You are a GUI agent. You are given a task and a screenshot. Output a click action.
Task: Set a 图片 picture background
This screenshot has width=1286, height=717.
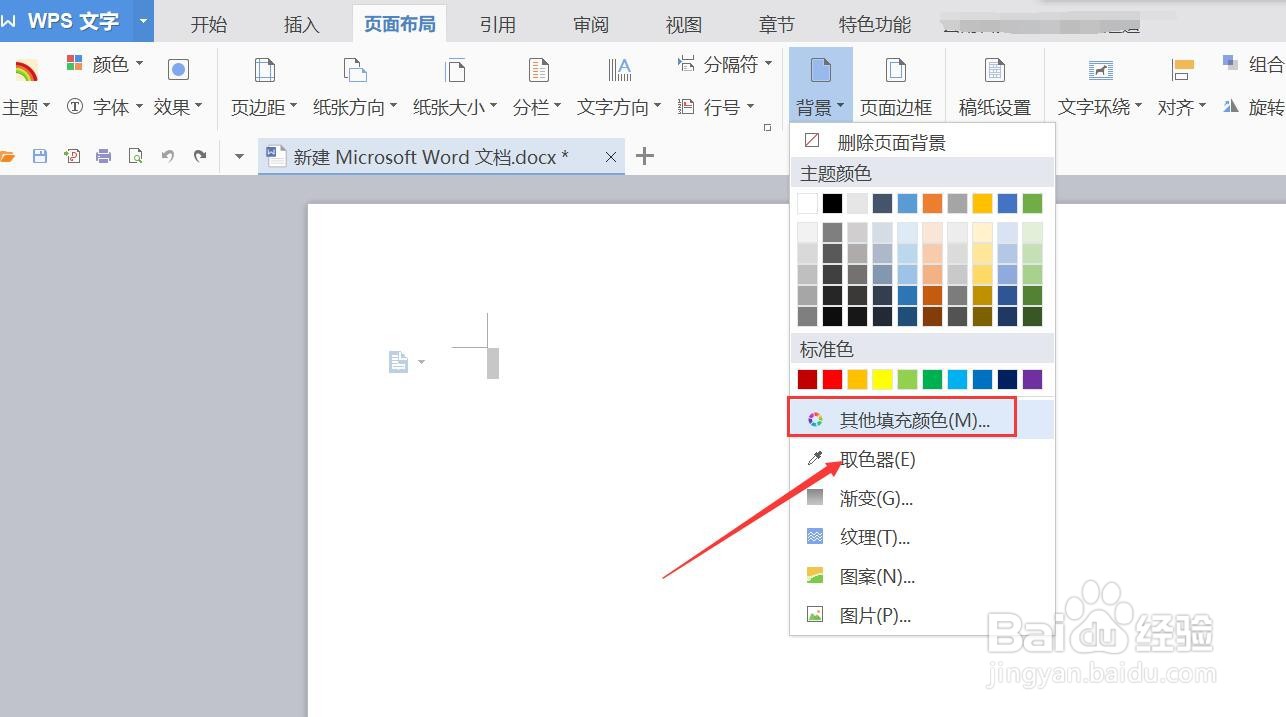[875, 615]
